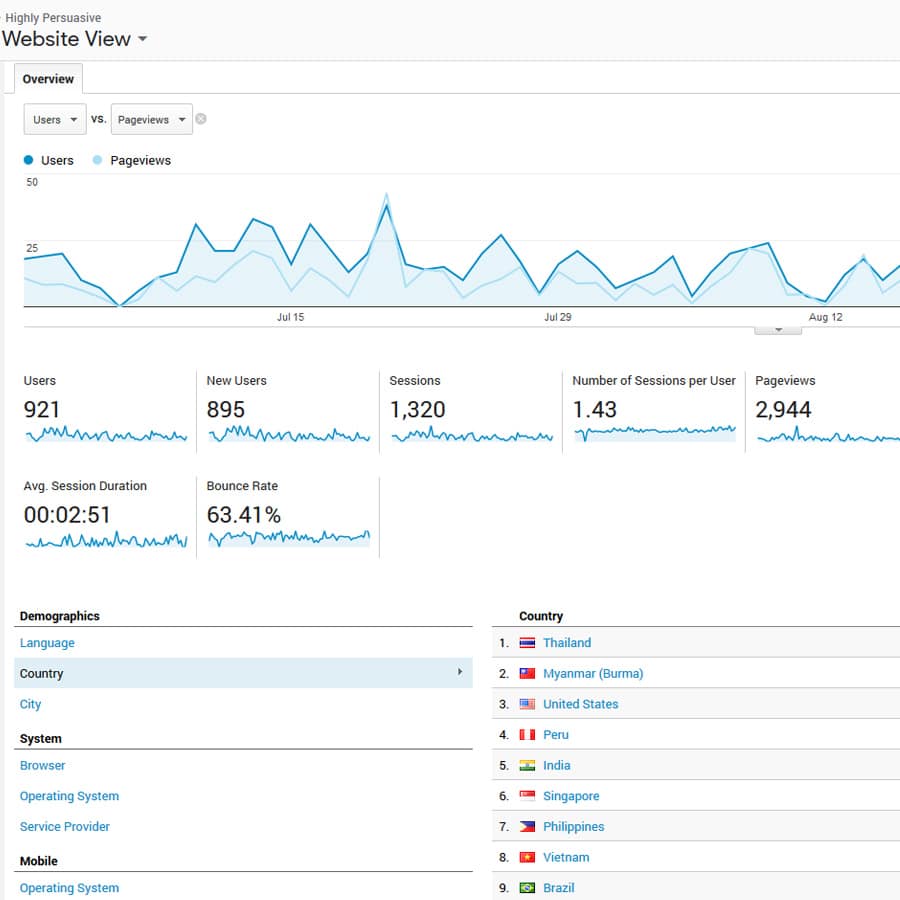The height and width of the screenshot is (900, 900).
Task: Click the United States country link
Action: click(581, 704)
